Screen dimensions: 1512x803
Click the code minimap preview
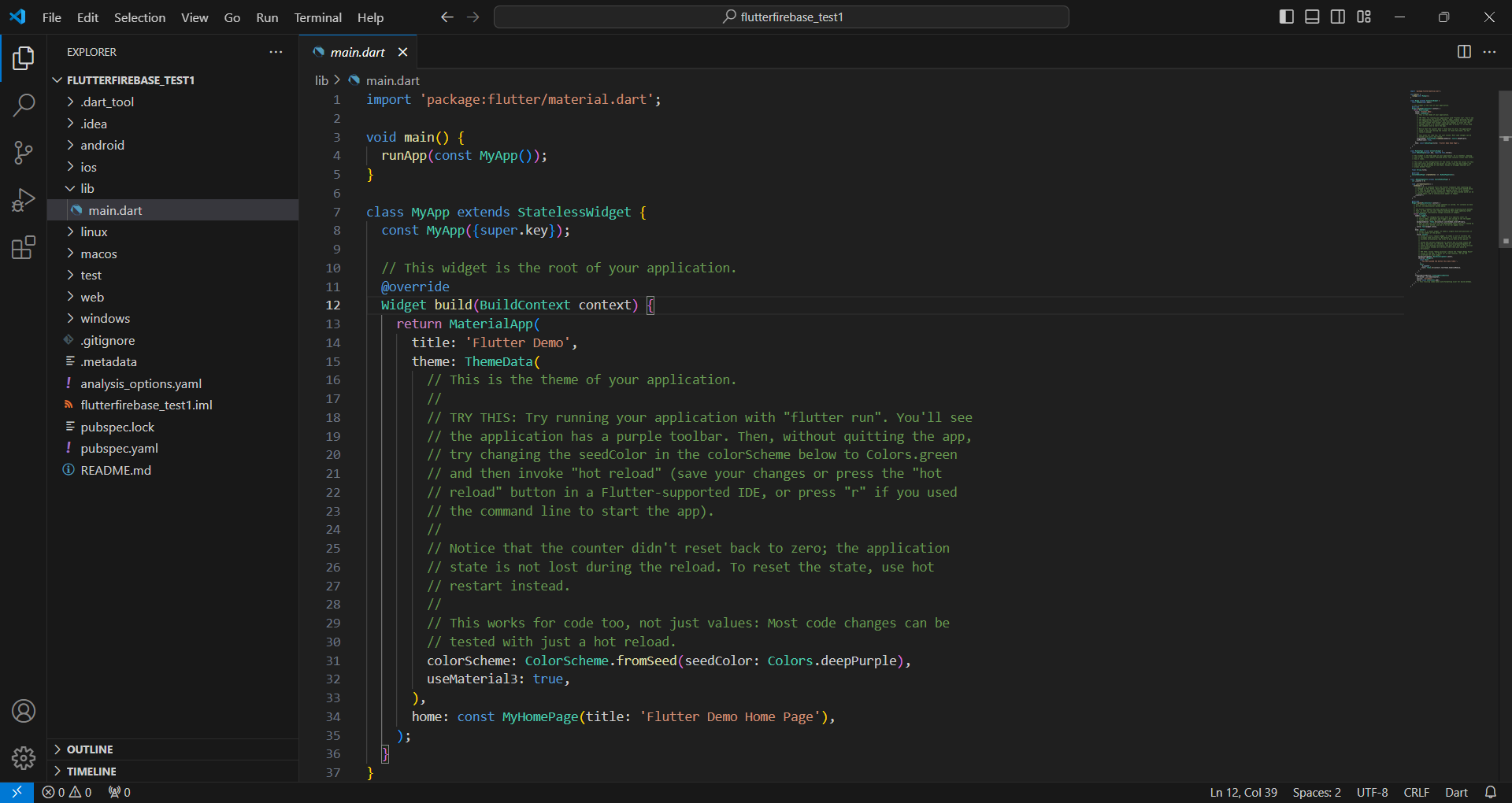click(x=1442, y=187)
